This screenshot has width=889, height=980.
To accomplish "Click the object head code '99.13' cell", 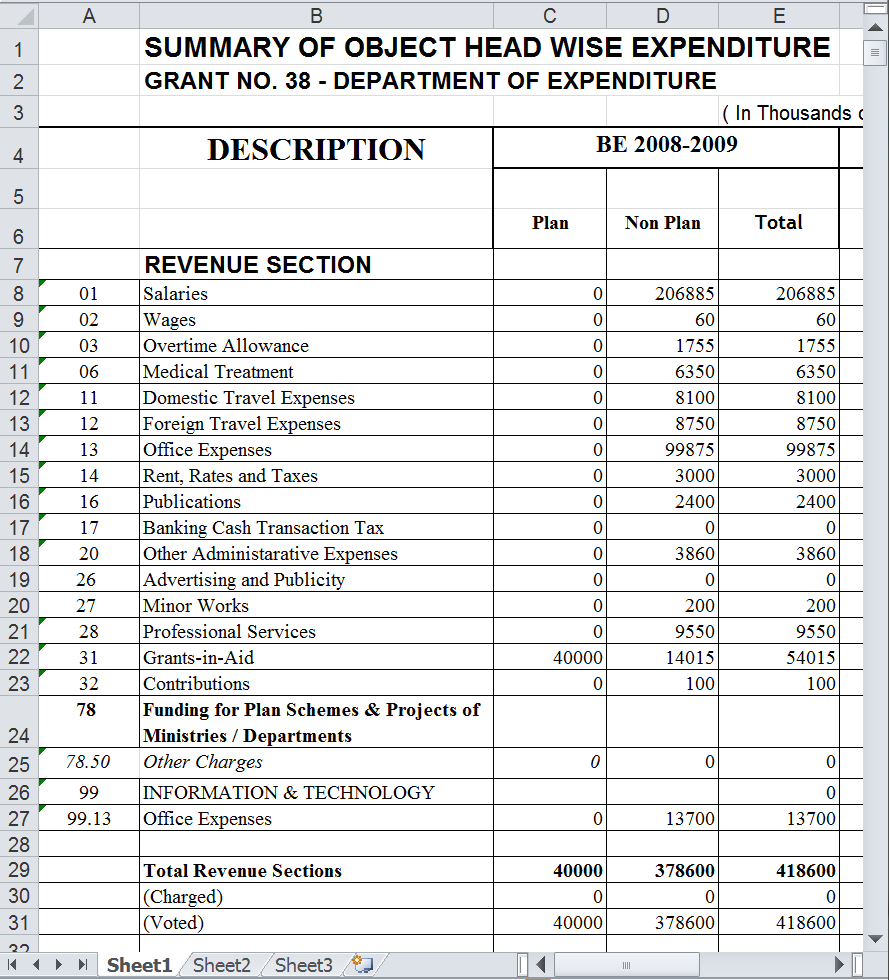I will pyautogui.click(x=89, y=818).
